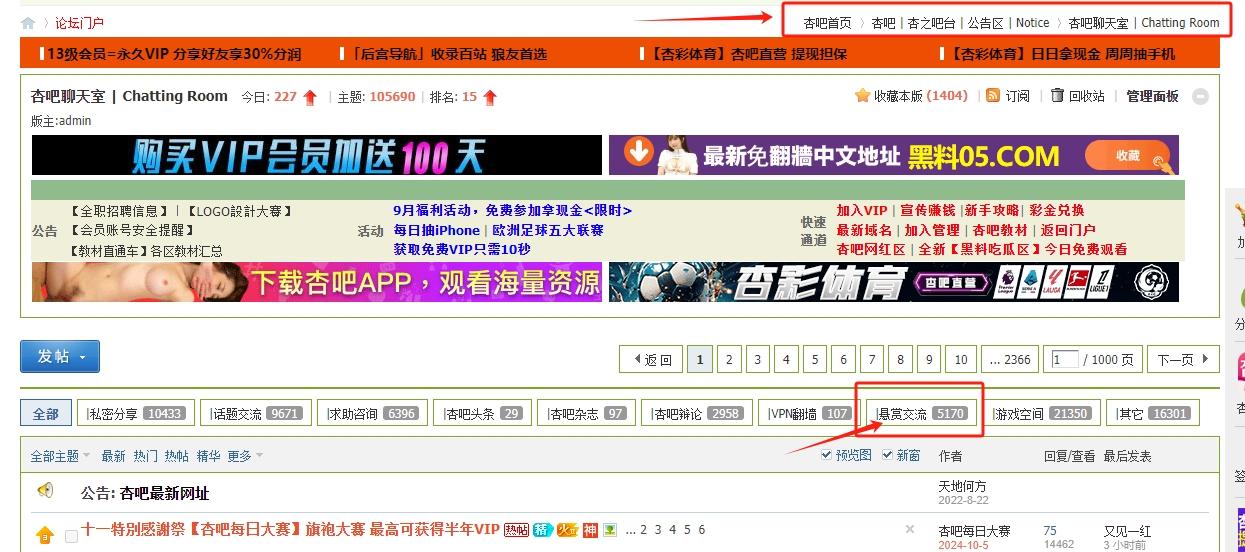Switch to the 游戏空间 category tab
This screenshot has width=1245, height=552.
pyautogui.click(x=1040, y=414)
